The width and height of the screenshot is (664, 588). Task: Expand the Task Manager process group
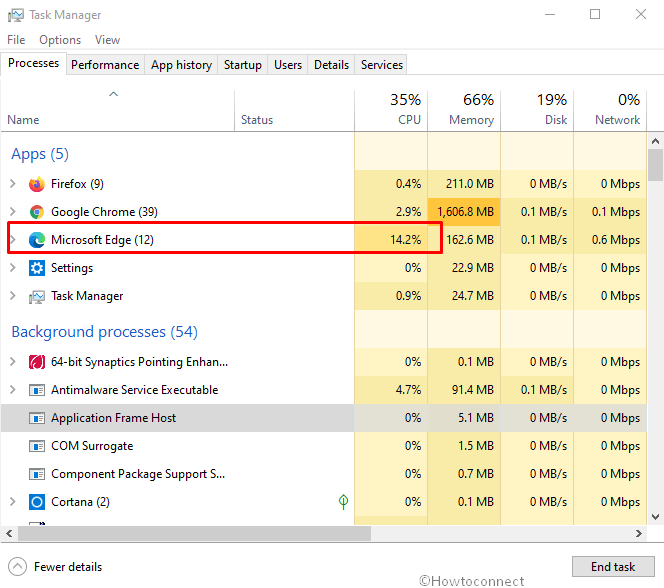click(13, 295)
